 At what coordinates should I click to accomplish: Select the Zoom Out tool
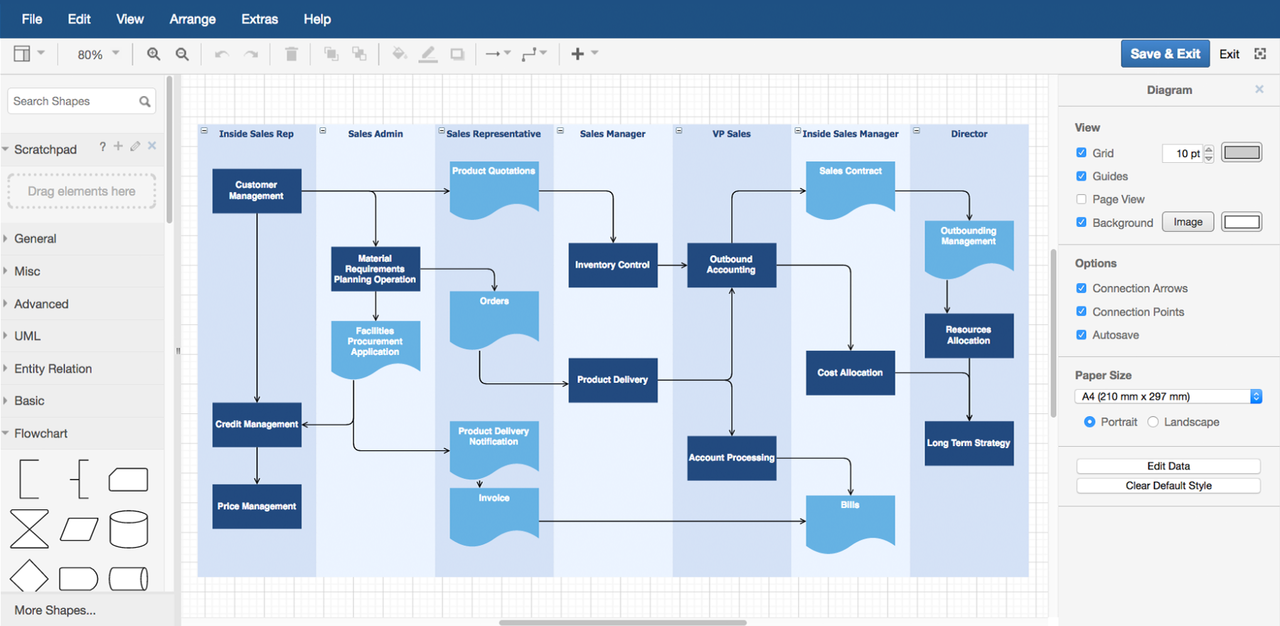pos(182,54)
